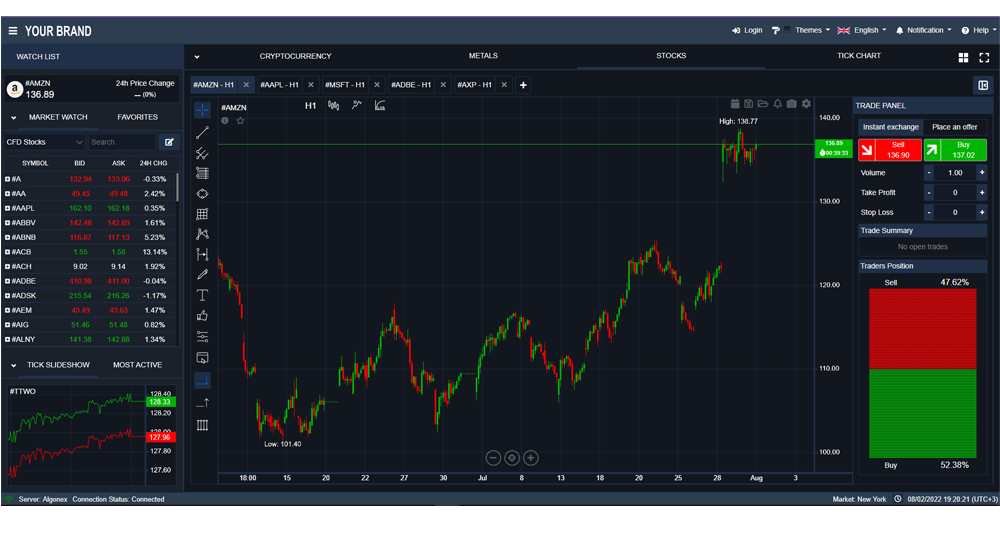The height and width of the screenshot is (550, 1000).
Task: Open the CFD Stocks dropdown
Action: (45, 142)
